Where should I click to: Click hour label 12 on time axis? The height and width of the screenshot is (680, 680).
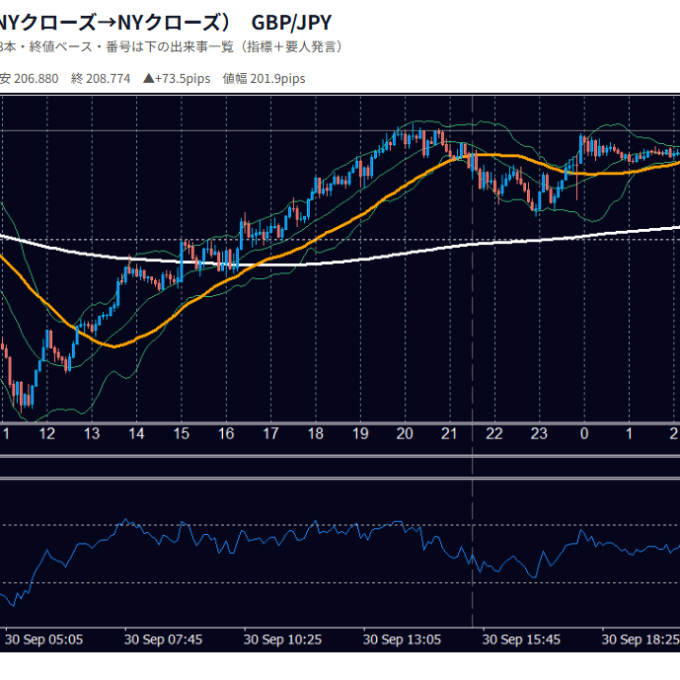(x=47, y=434)
